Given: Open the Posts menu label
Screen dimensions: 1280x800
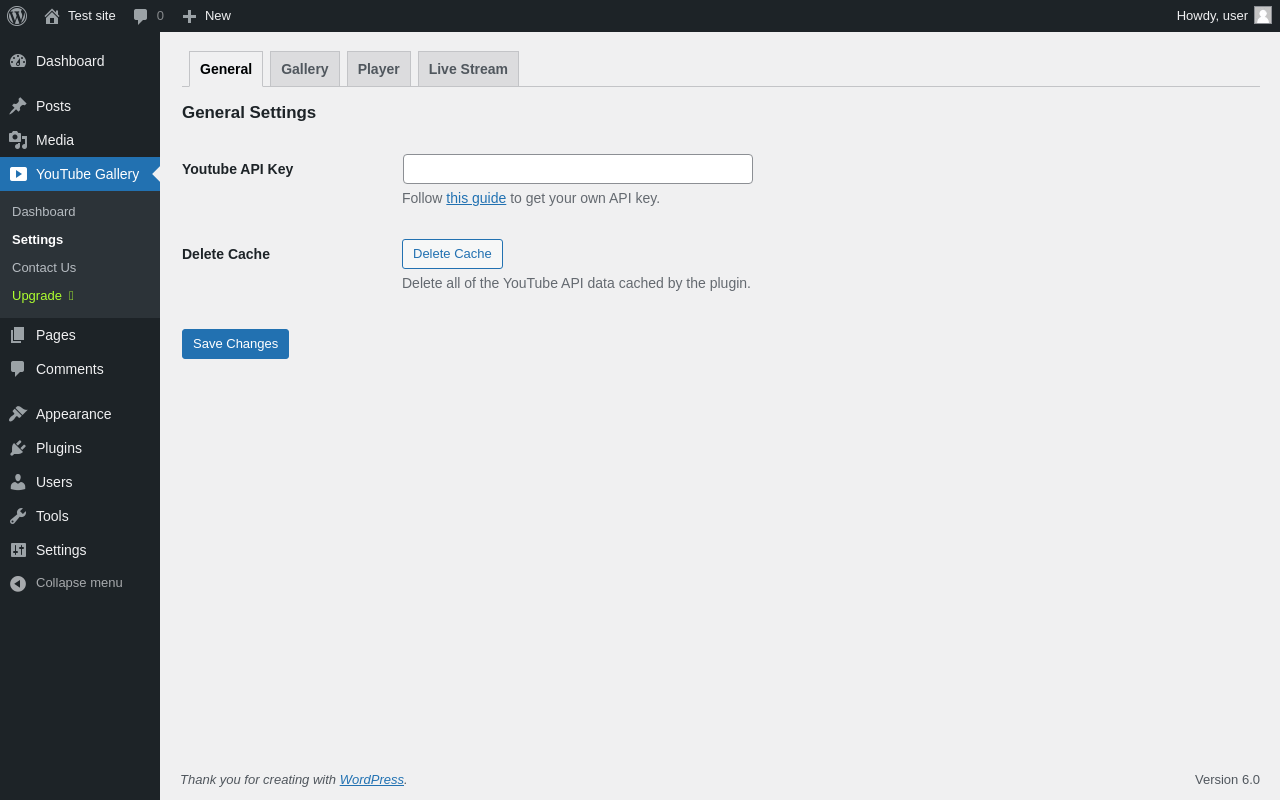Looking at the screenshot, I should tap(53, 106).
